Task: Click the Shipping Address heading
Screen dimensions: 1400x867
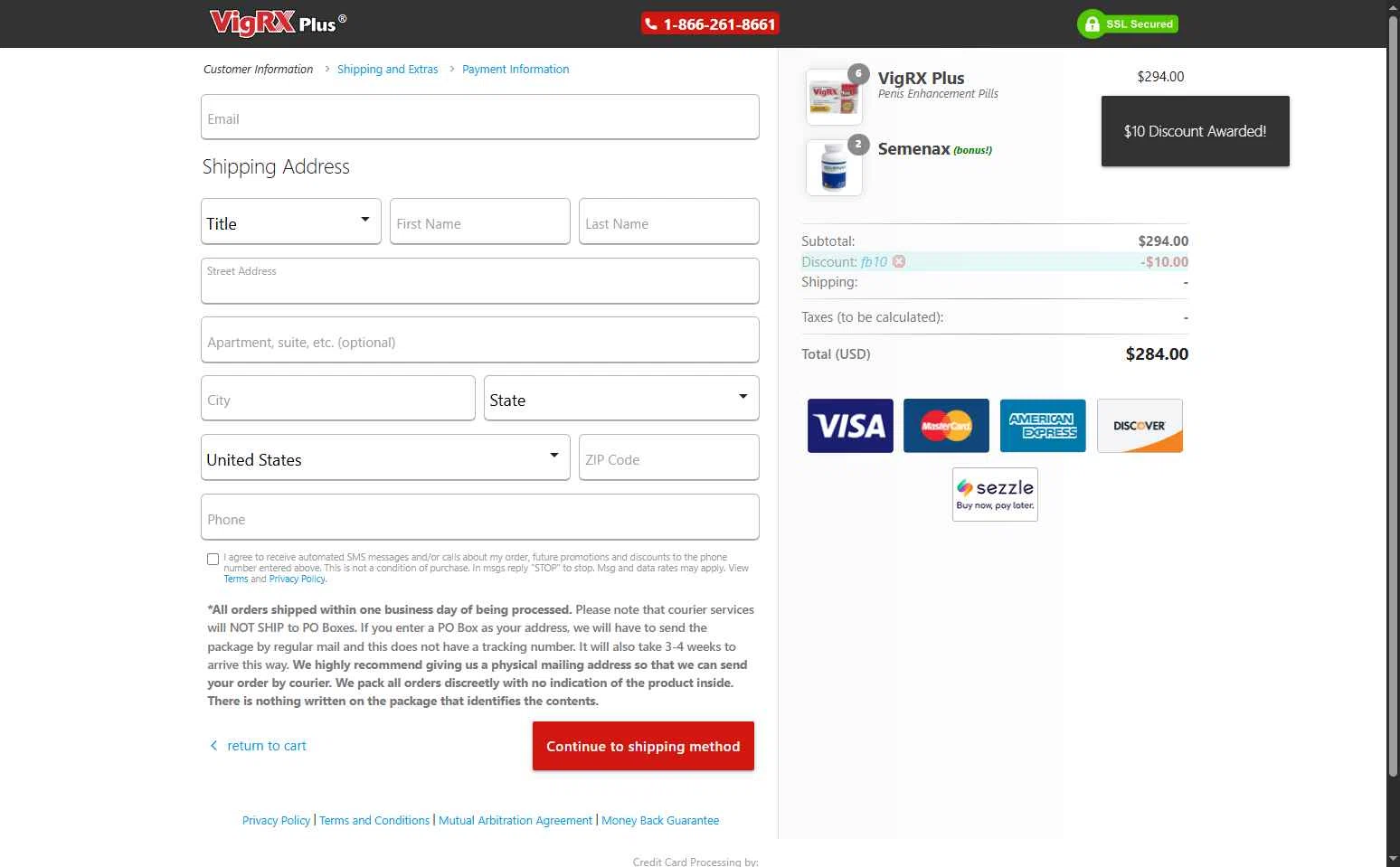Action: point(276,166)
